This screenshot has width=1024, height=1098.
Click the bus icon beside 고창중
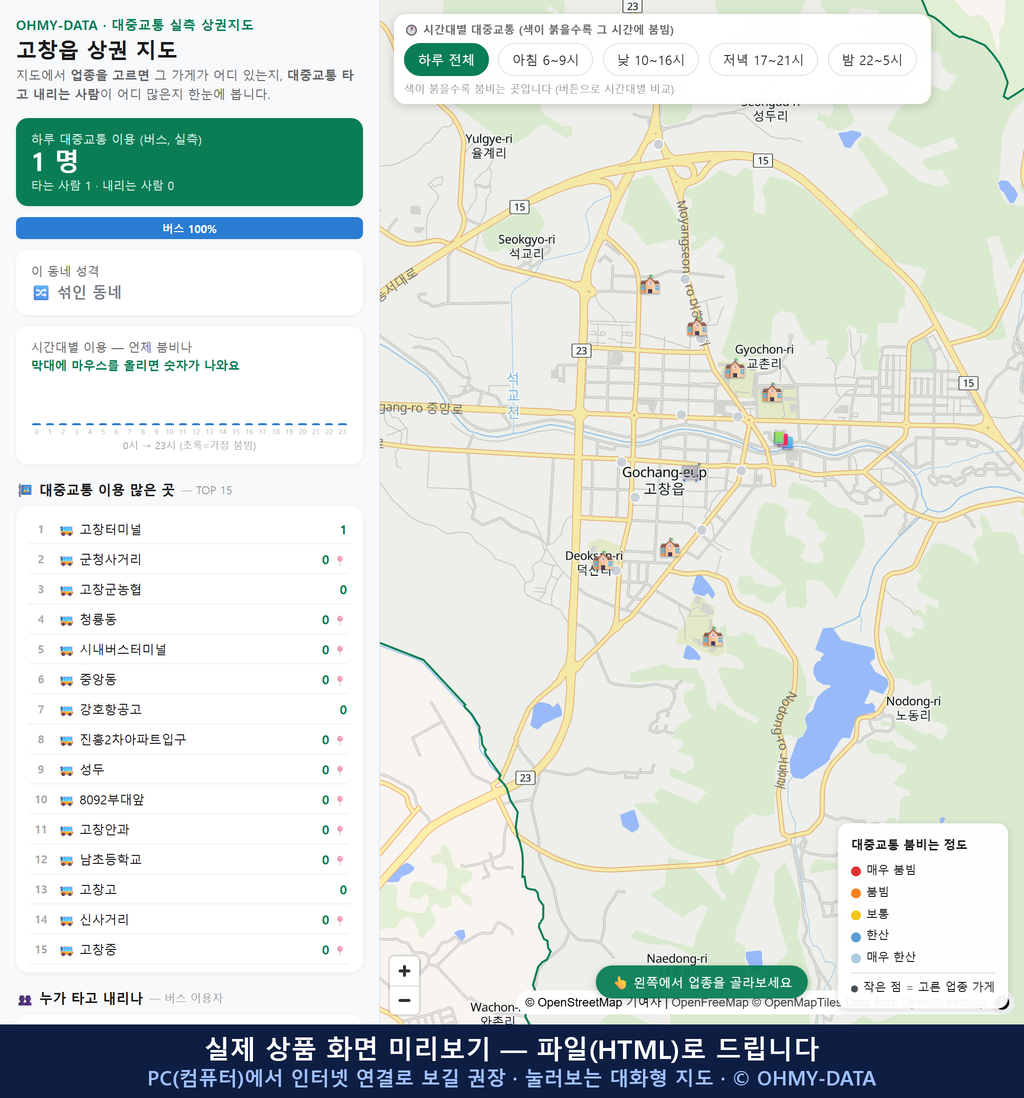(67, 951)
